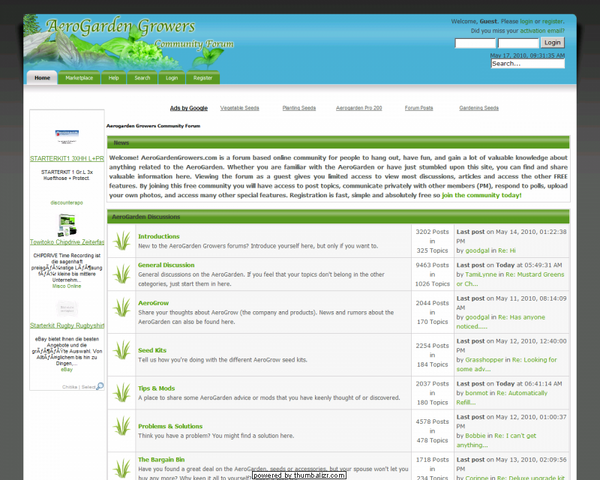Open bonmot's profile link

[476, 393]
